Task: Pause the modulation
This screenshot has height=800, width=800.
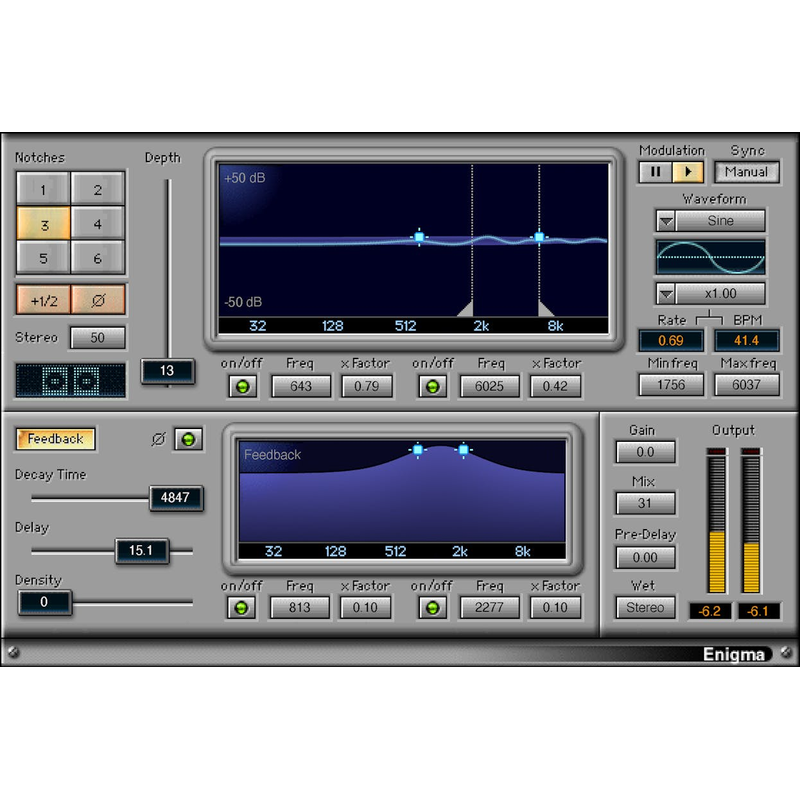Action: click(x=656, y=172)
